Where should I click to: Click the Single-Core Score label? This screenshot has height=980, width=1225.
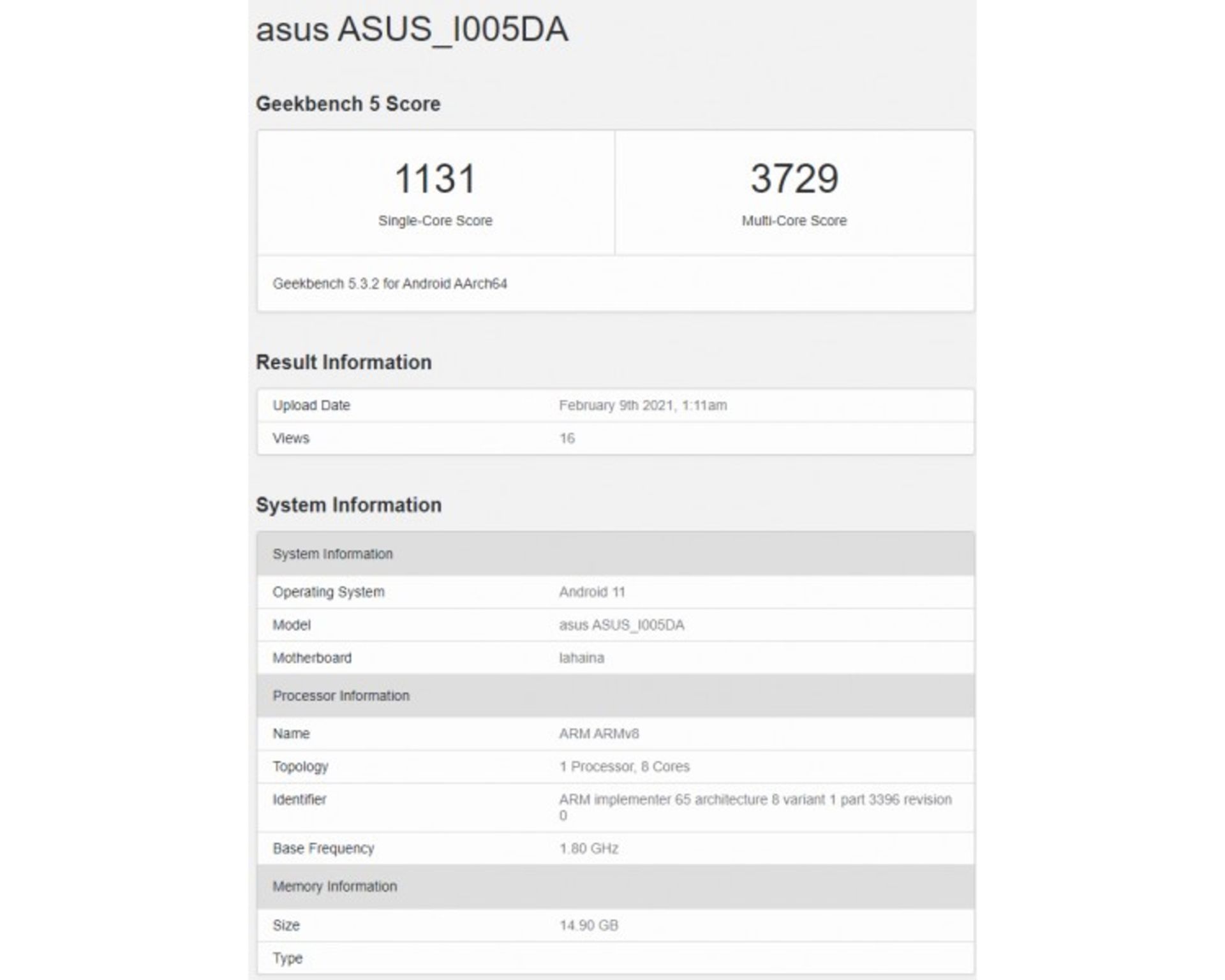tap(435, 221)
